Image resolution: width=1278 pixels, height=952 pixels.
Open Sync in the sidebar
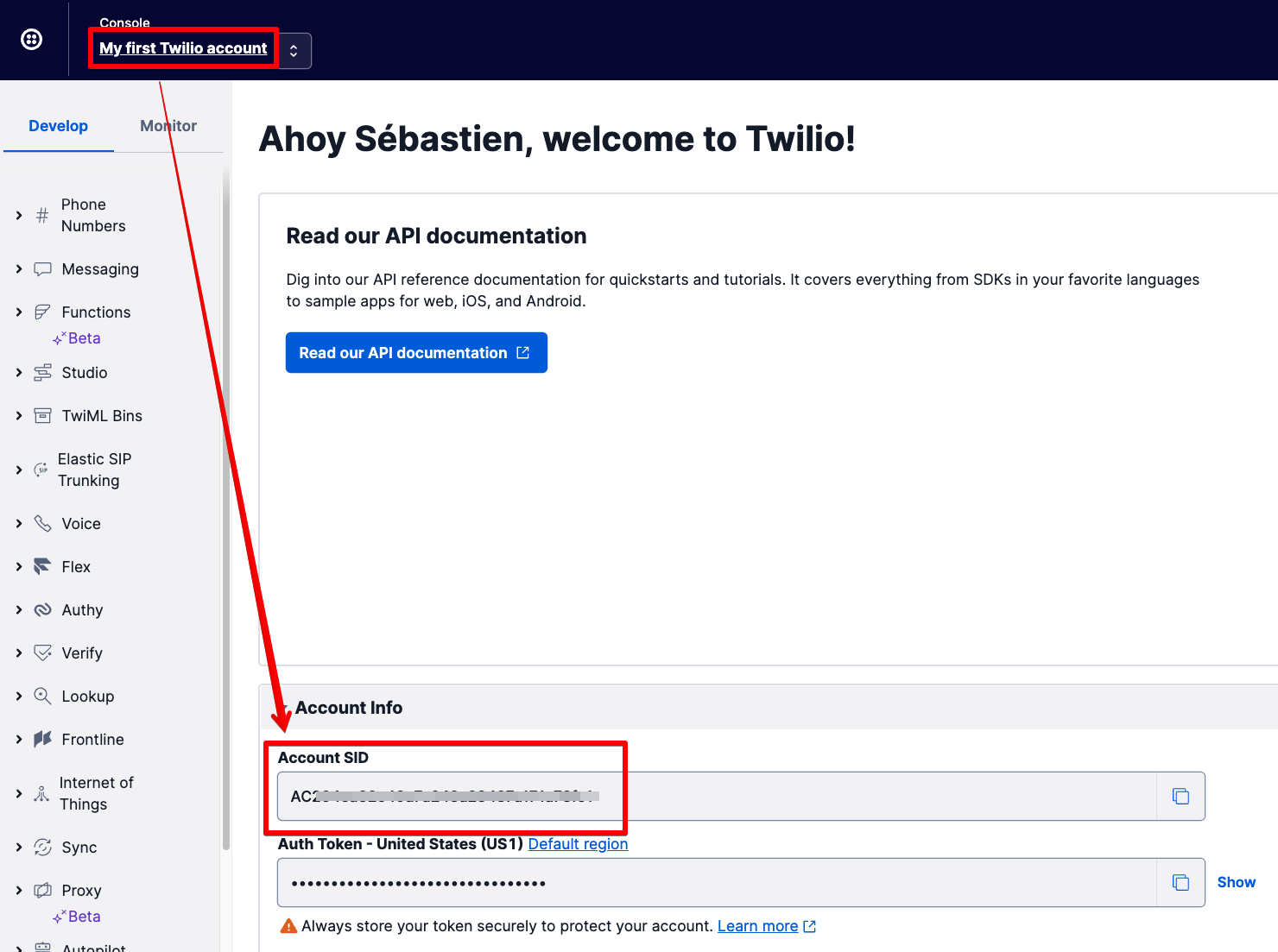click(79, 848)
